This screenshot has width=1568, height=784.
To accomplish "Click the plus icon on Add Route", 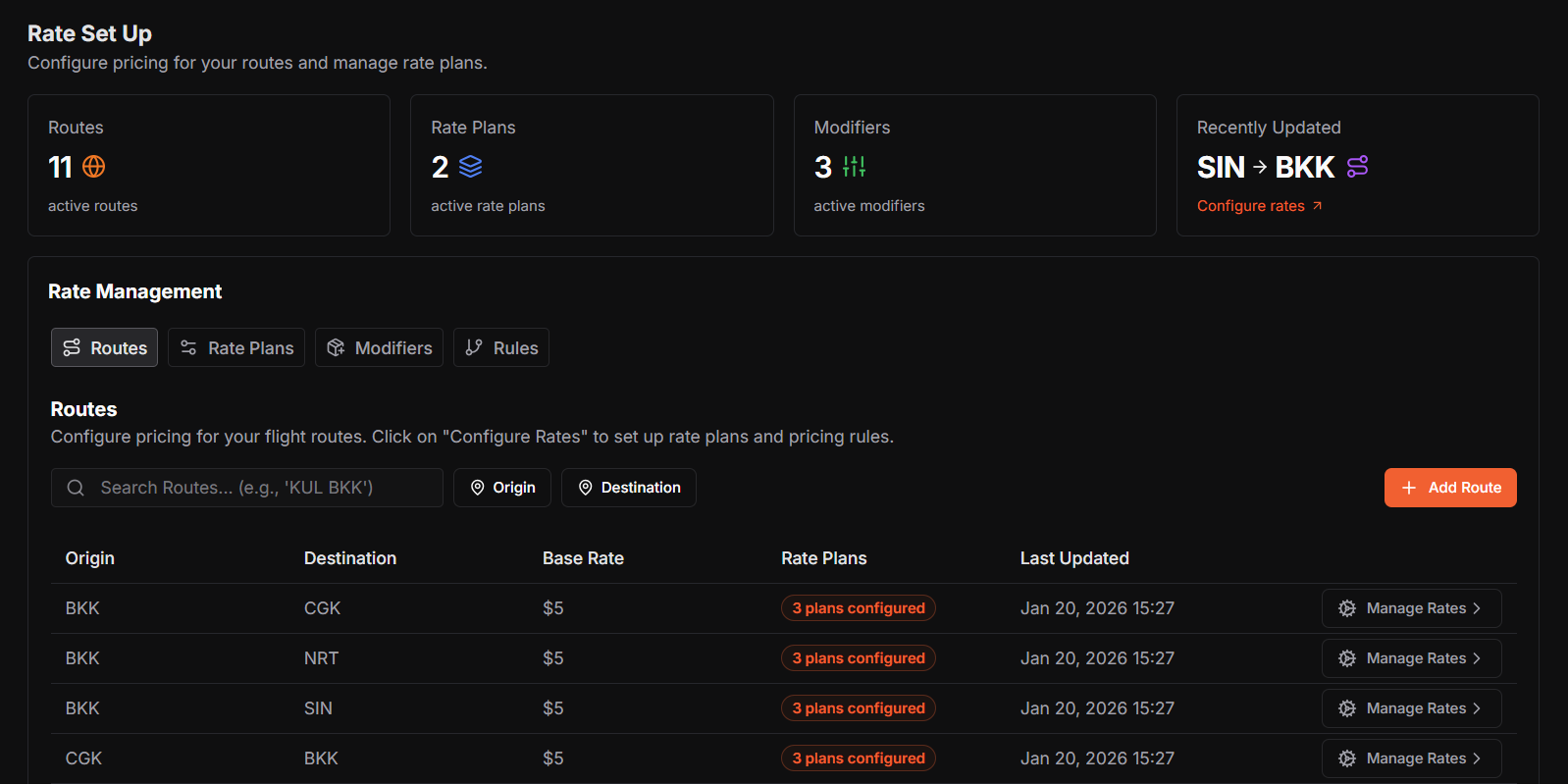I will (1409, 488).
